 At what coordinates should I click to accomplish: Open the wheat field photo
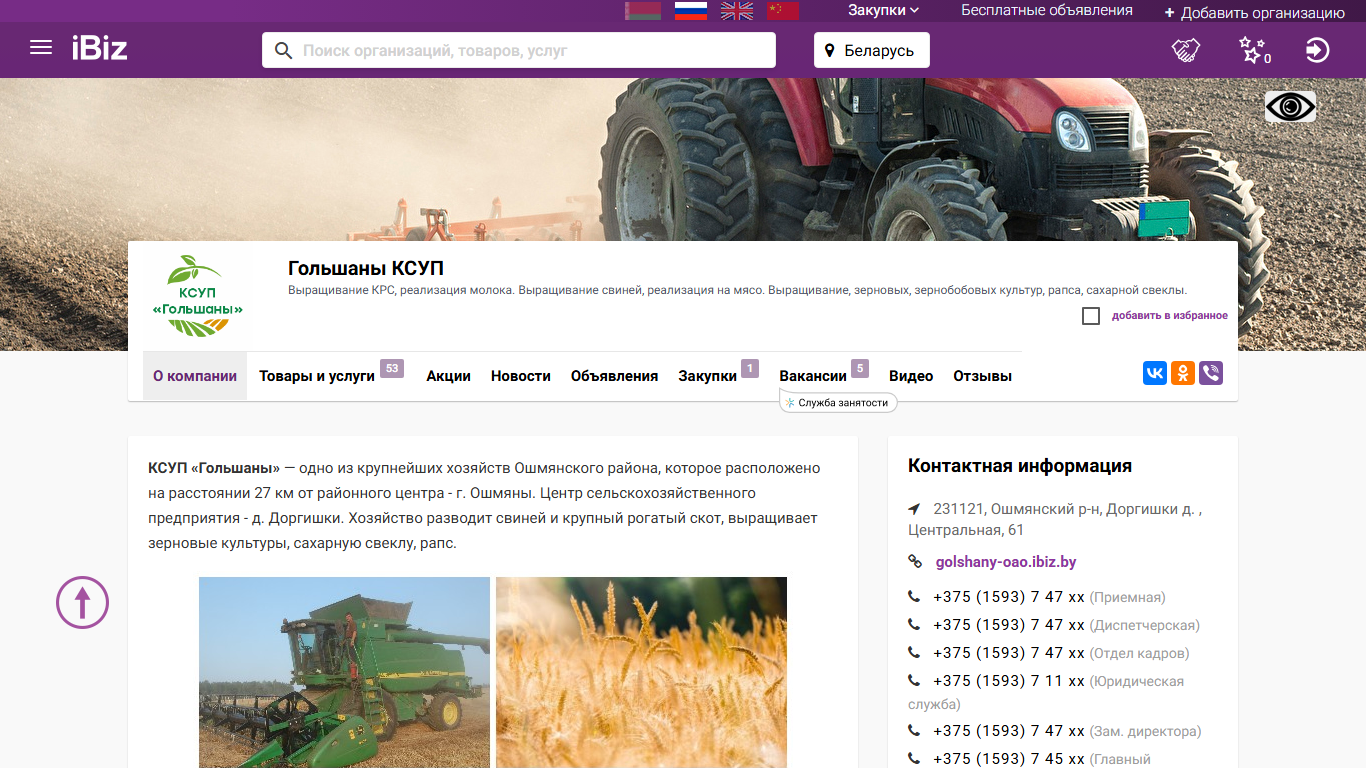[x=641, y=673]
